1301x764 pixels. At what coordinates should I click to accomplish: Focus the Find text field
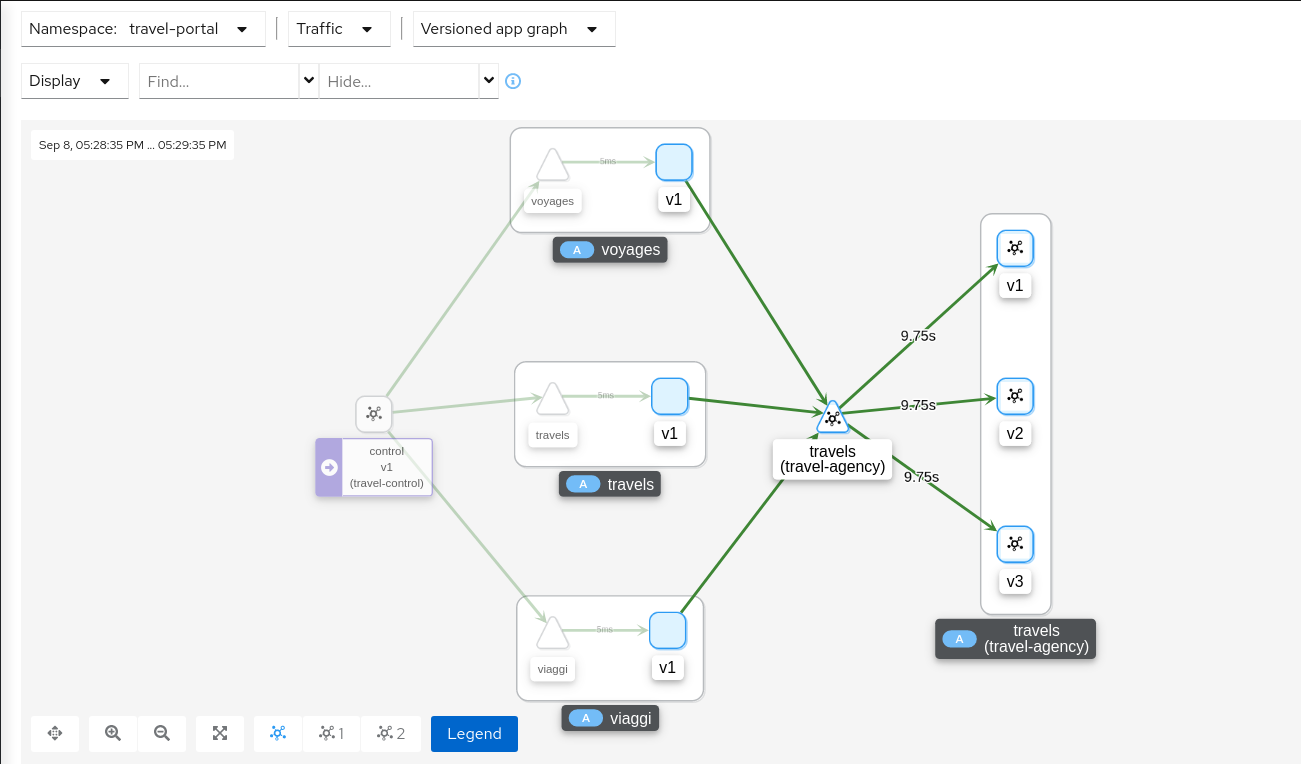point(219,81)
